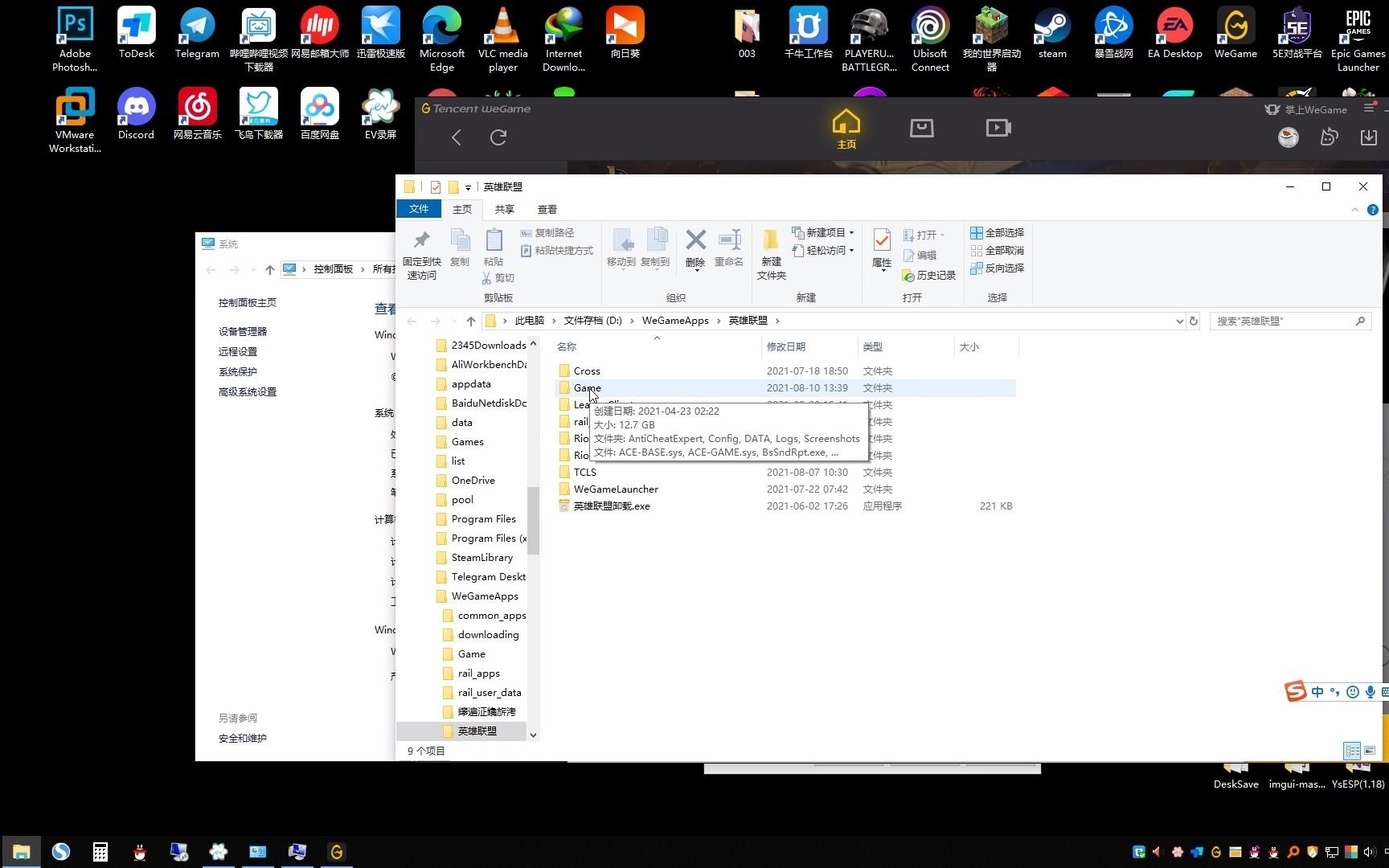Click WeGame icon in taskbar

click(x=337, y=852)
